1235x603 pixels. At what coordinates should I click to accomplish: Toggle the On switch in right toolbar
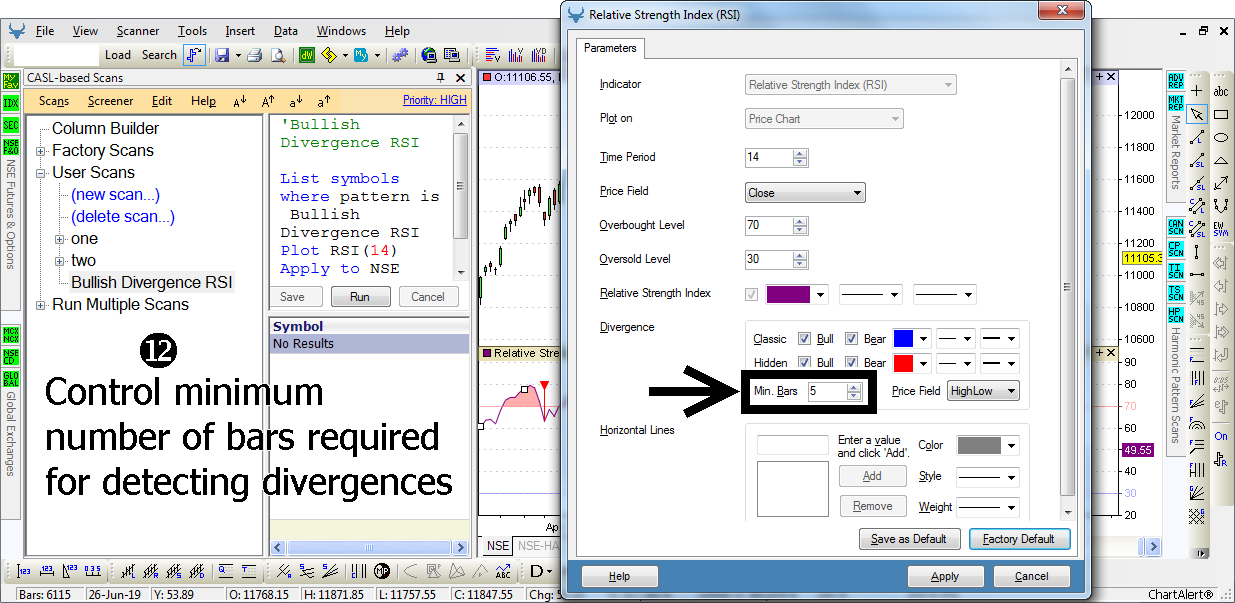[1221, 436]
